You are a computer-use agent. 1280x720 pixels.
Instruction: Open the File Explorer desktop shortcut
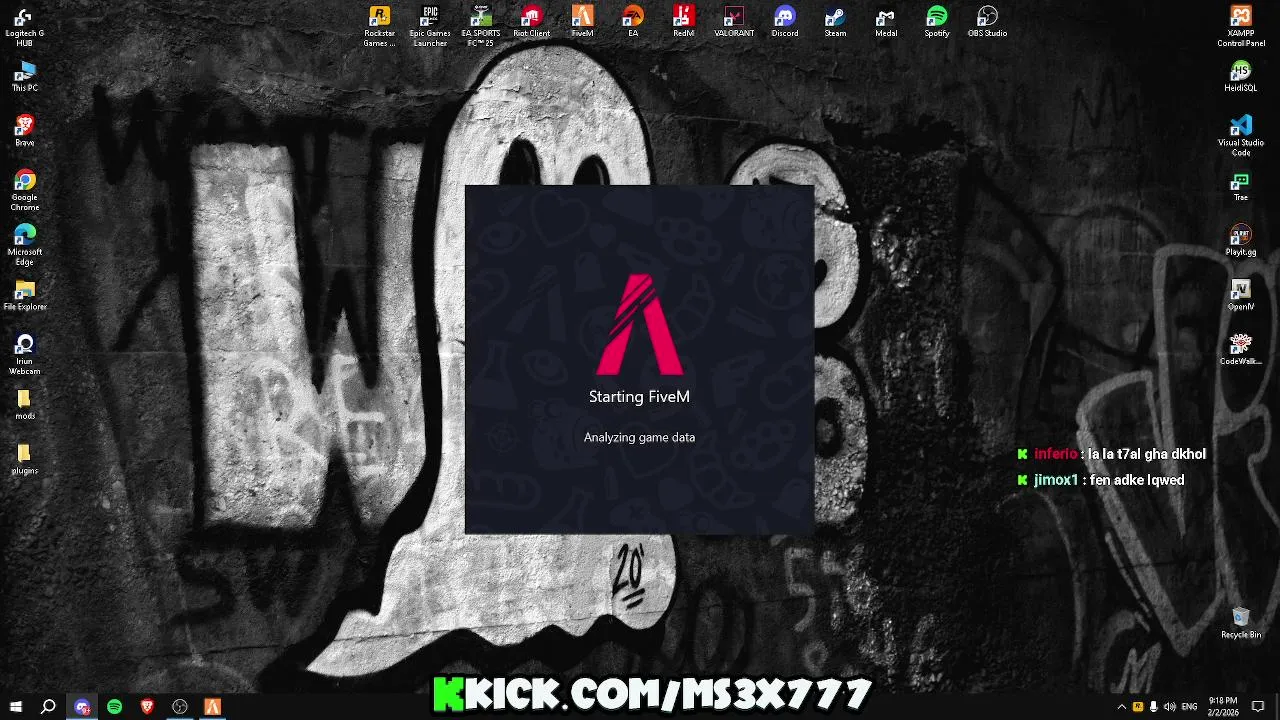tap(24, 295)
